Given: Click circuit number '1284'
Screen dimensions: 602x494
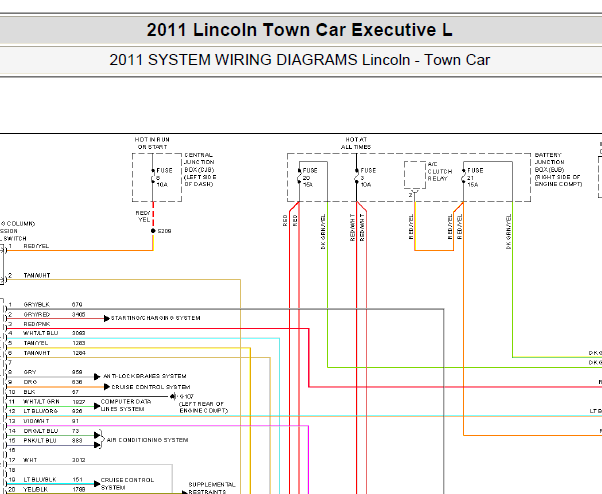Looking at the screenshot, I should click(x=79, y=353).
